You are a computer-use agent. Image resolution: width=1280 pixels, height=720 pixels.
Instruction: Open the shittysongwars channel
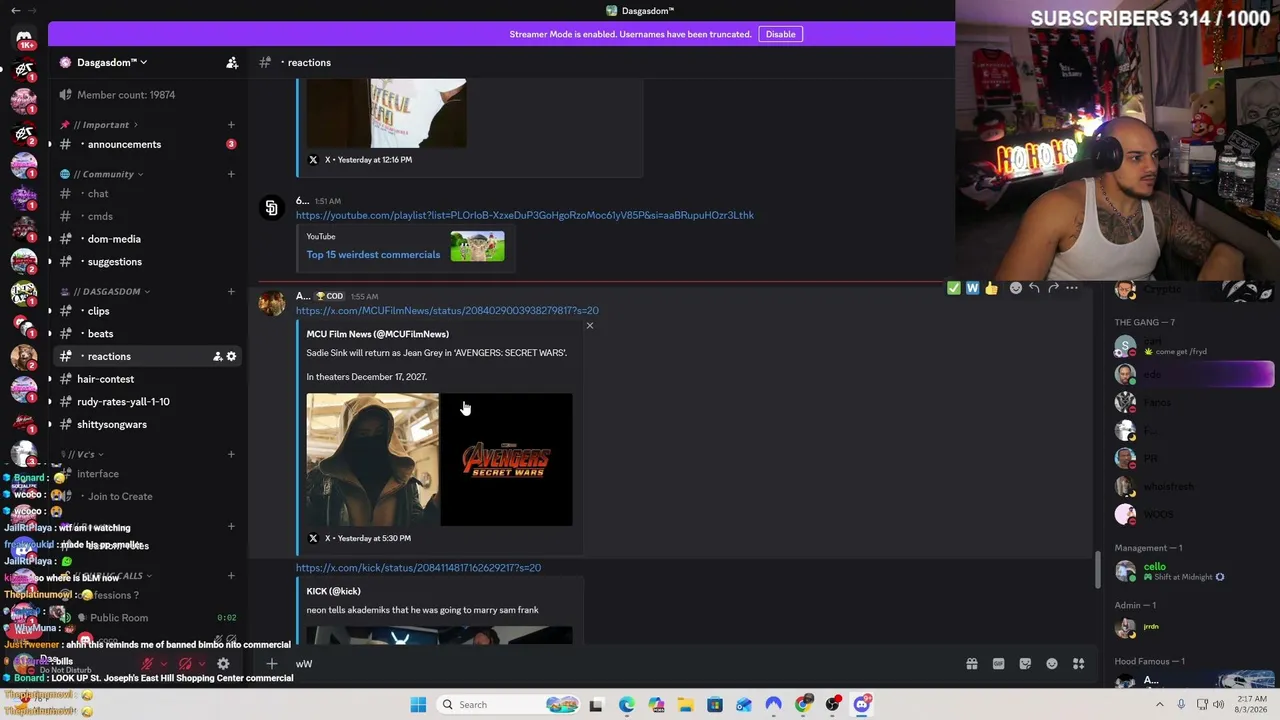(112, 425)
